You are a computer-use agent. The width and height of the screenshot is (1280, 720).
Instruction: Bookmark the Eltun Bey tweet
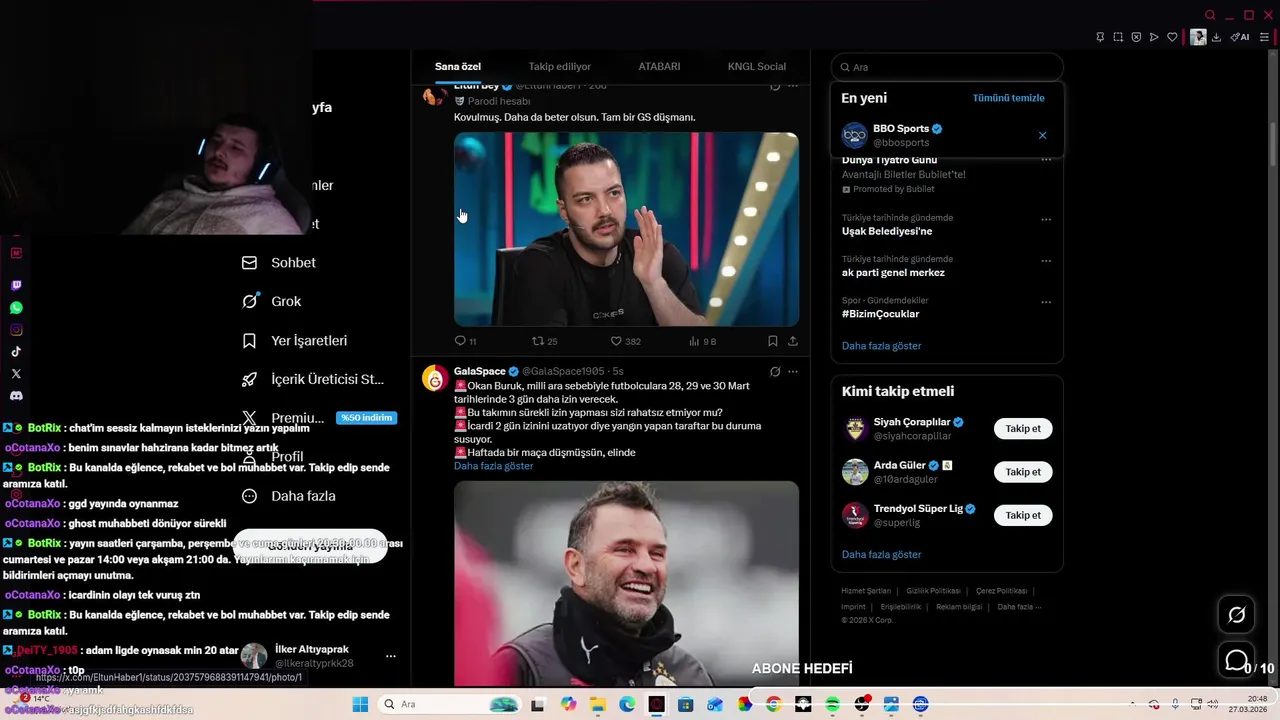pos(773,341)
